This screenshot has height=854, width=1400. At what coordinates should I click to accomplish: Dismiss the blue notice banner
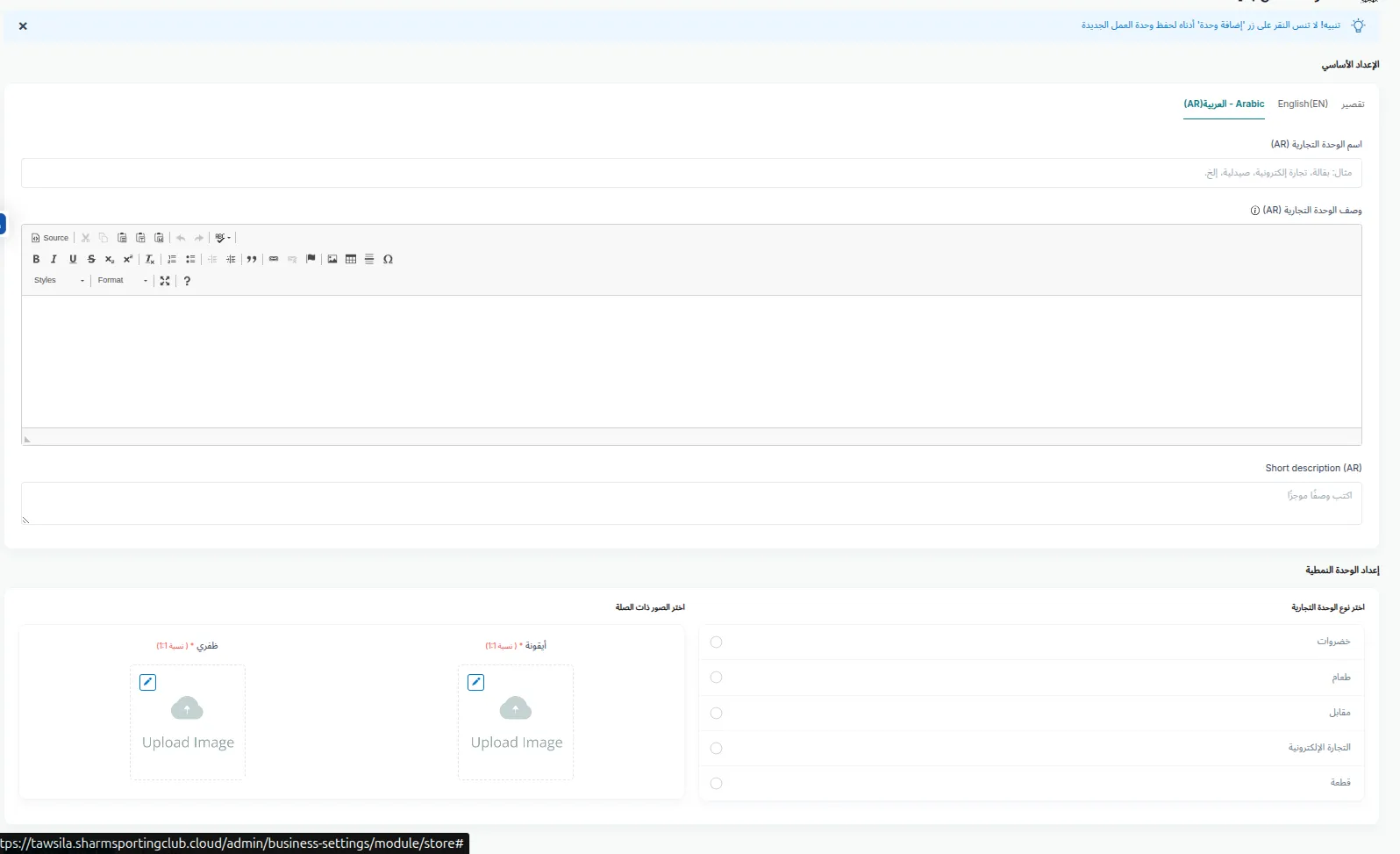pyautogui.click(x=23, y=26)
